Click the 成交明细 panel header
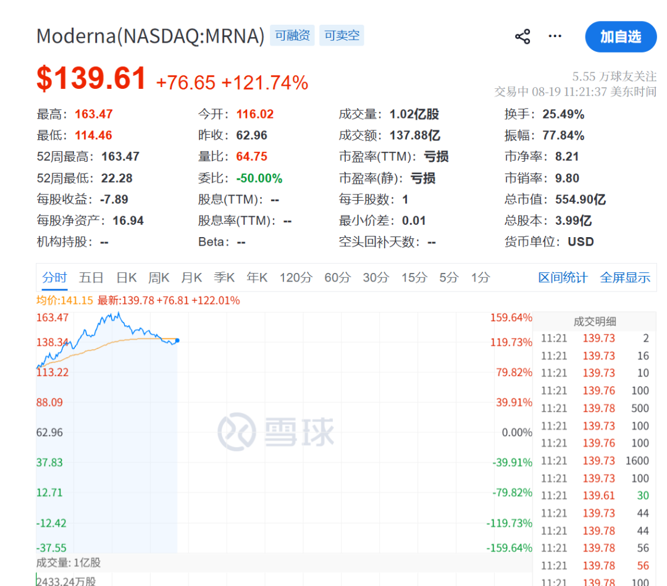This screenshot has height=586, width=667. (594, 321)
